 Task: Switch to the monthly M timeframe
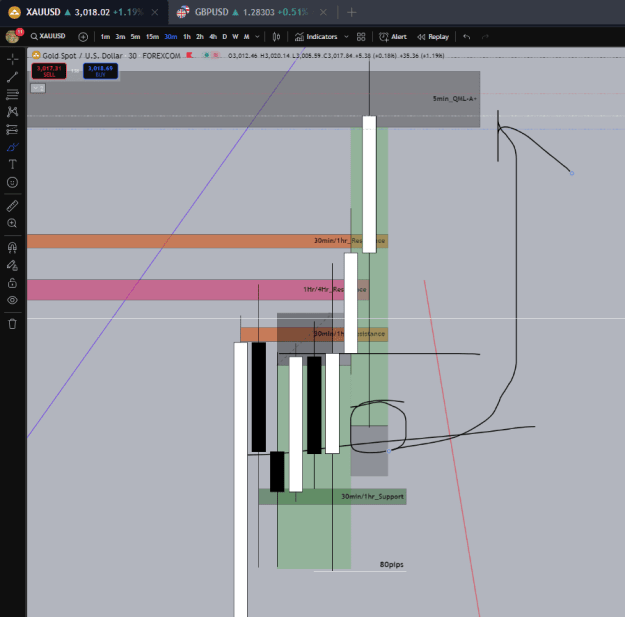[246, 37]
